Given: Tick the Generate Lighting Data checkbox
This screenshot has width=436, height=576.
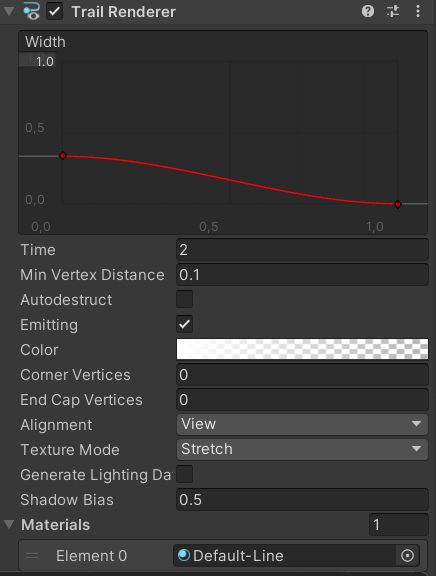Looking at the screenshot, I should pyautogui.click(x=184, y=474).
